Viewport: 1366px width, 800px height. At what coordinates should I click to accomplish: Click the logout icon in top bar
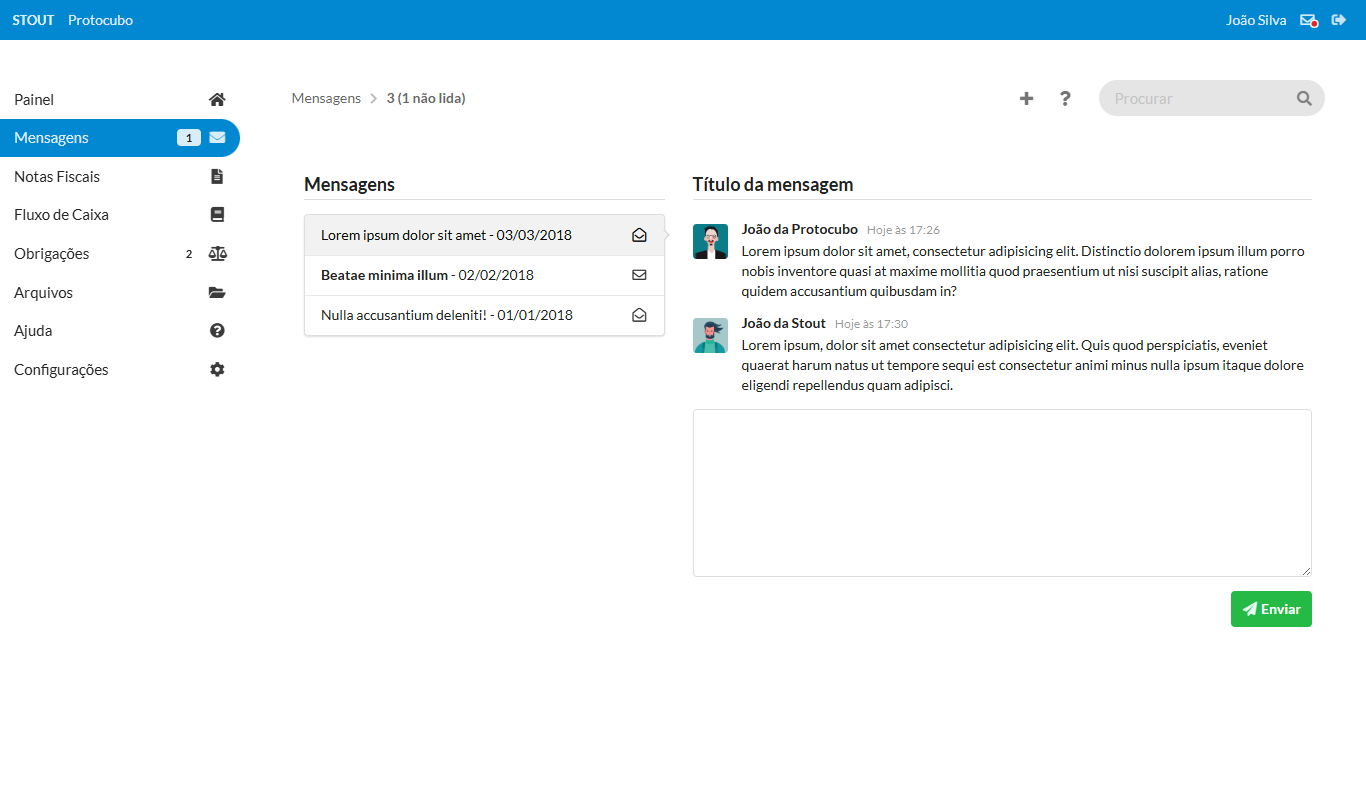1339,20
